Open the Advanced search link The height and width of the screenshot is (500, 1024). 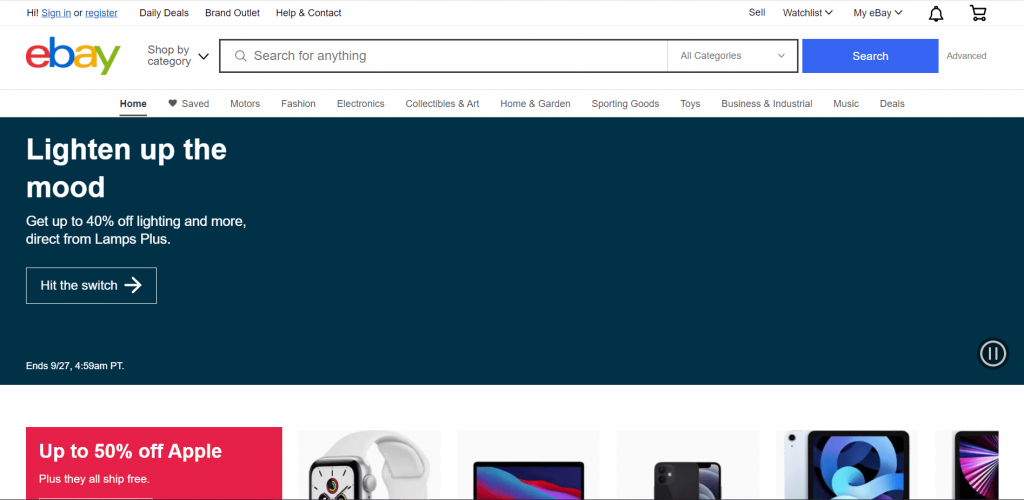[x=967, y=56]
